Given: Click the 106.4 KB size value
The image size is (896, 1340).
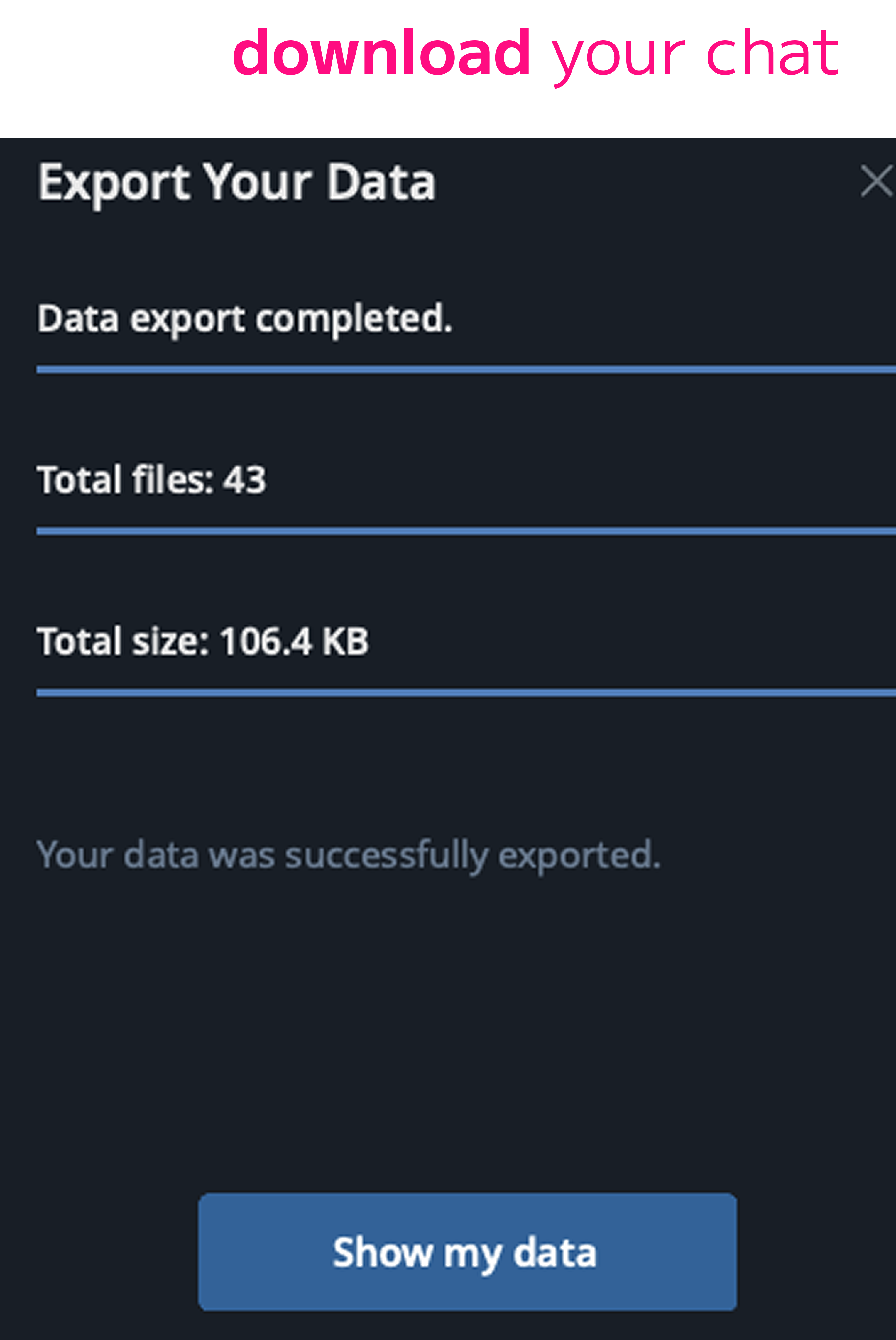Looking at the screenshot, I should [294, 641].
